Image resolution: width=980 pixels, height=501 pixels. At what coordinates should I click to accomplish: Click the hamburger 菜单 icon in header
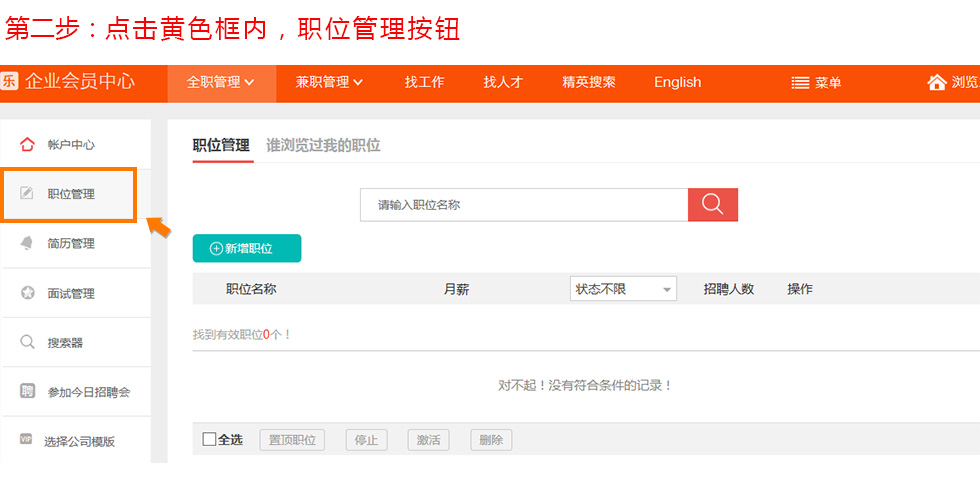(x=800, y=82)
